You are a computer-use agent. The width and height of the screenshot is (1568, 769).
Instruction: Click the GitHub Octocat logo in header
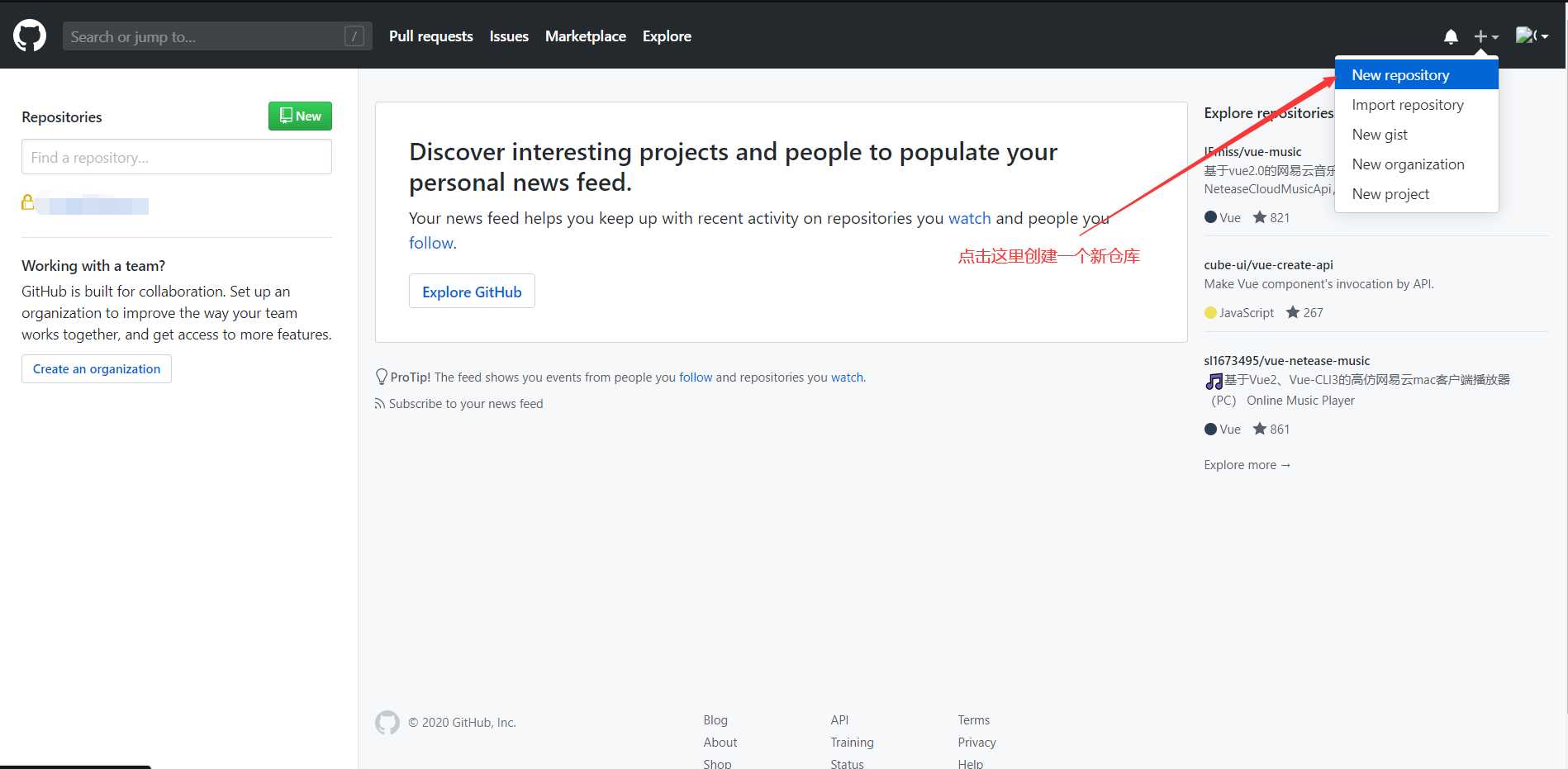pos(30,36)
